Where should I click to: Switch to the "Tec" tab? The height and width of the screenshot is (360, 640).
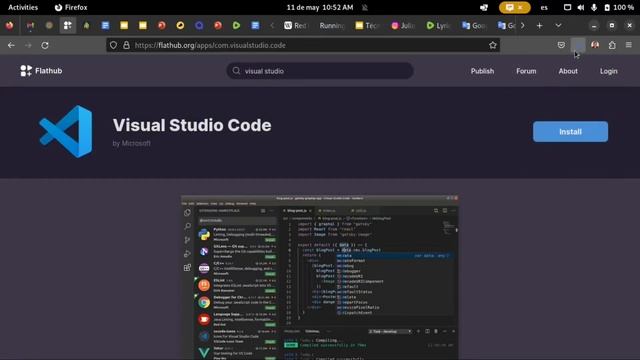pyautogui.click(x=368, y=25)
